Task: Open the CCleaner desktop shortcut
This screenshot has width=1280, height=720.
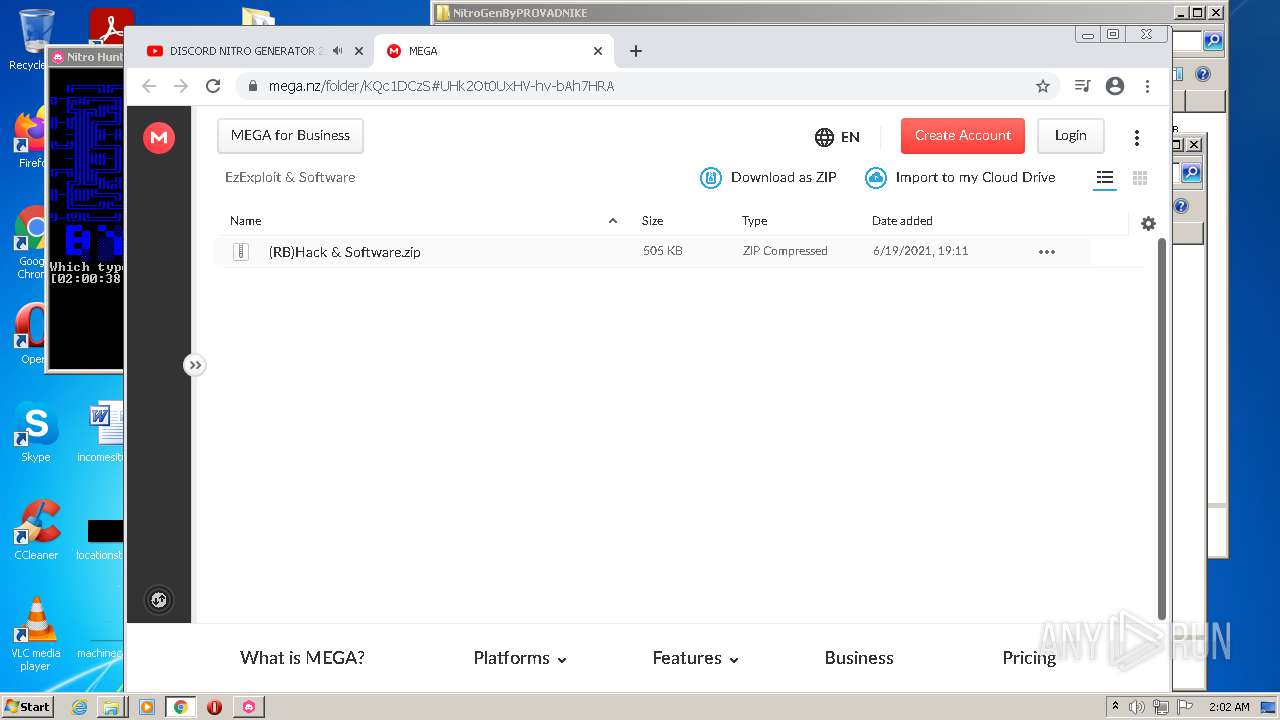Action: 36,531
